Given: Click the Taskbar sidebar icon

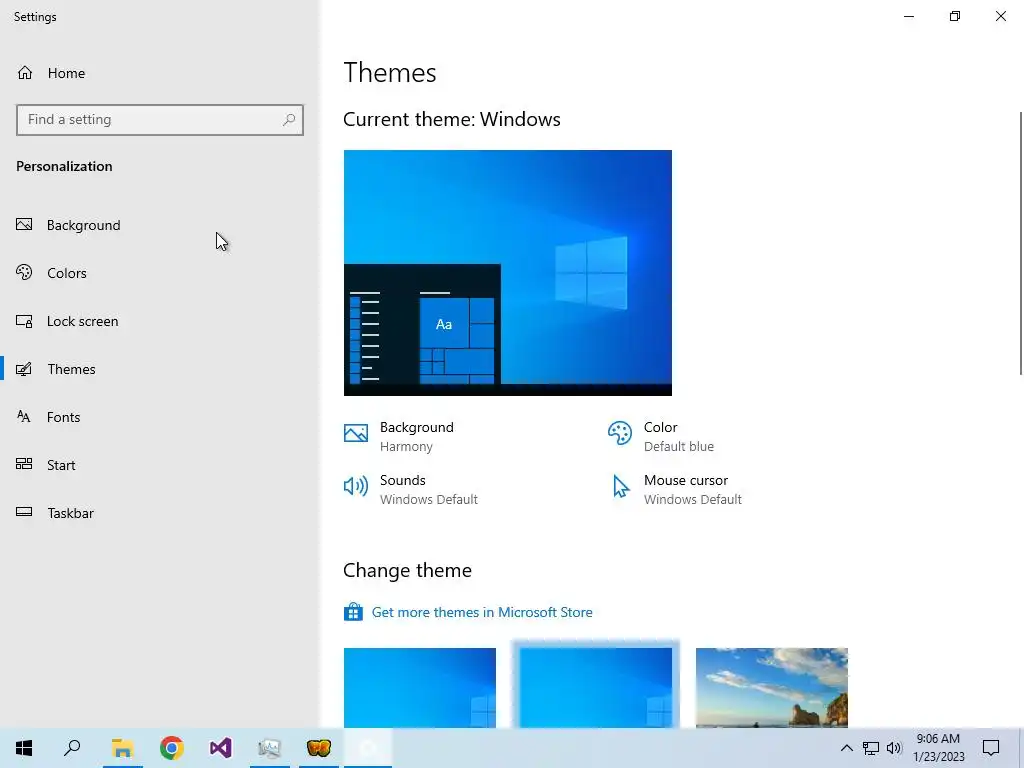Looking at the screenshot, I should click(x=24, y=513).
